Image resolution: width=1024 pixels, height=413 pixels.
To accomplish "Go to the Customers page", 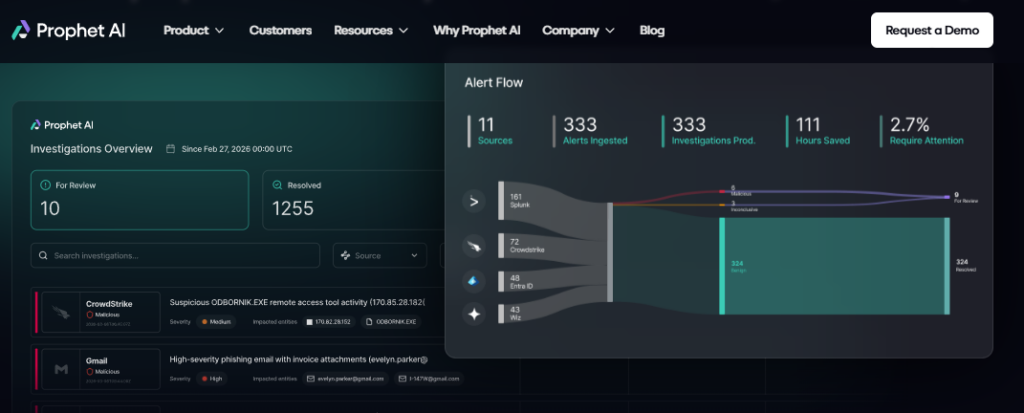I will [x=280, y=31].
